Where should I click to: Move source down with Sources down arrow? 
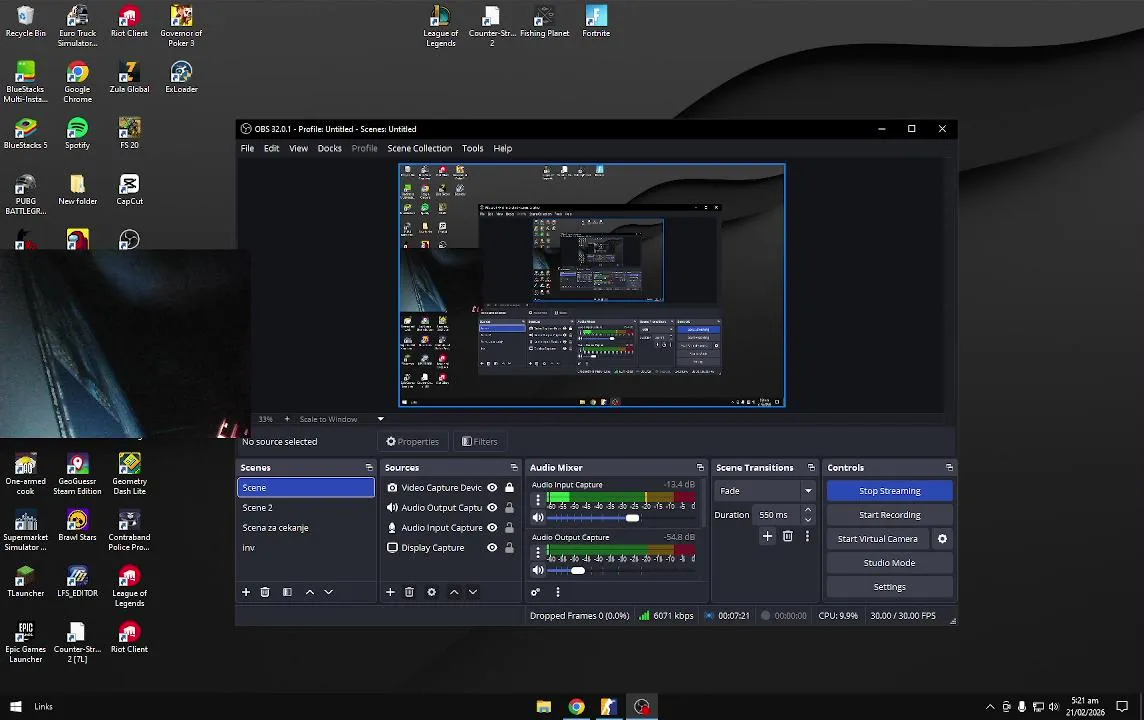coord(473,592)
